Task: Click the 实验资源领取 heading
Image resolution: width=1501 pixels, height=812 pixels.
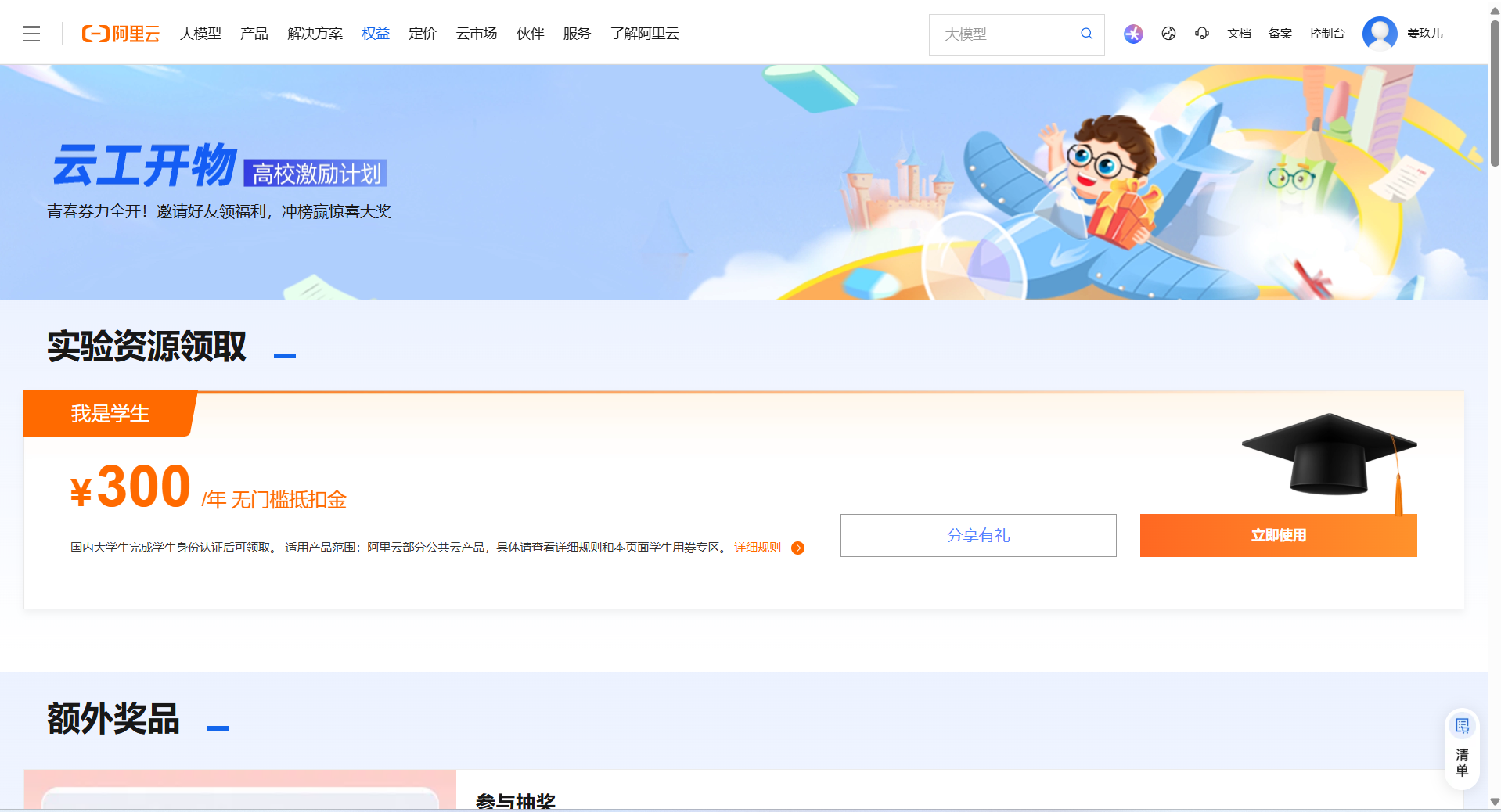Action: pos(147,346)
